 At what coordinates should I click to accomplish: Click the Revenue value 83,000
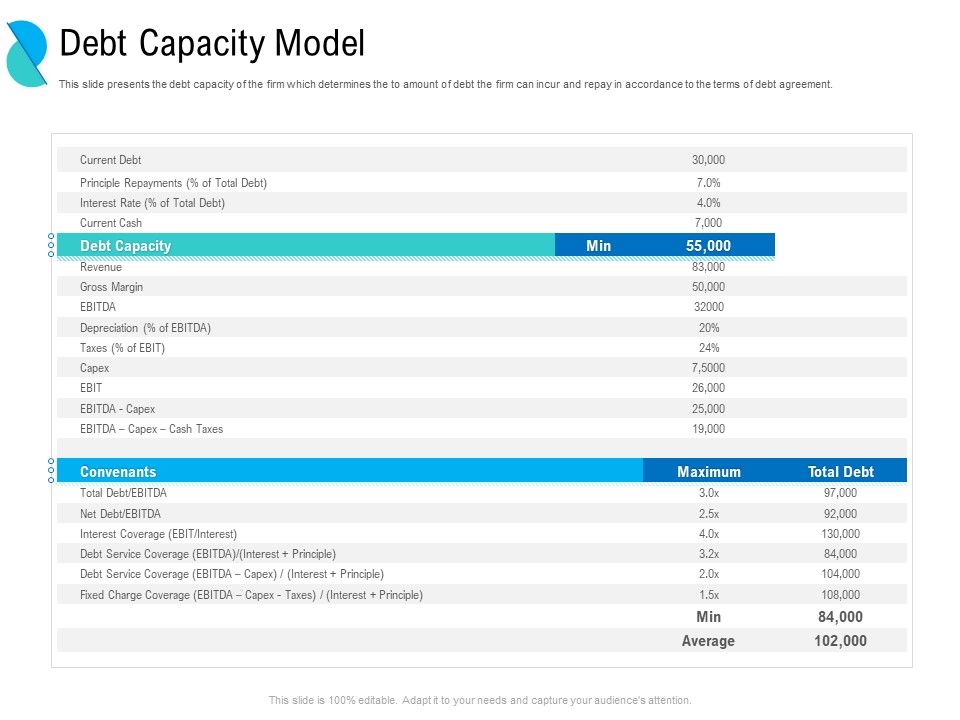708,267
